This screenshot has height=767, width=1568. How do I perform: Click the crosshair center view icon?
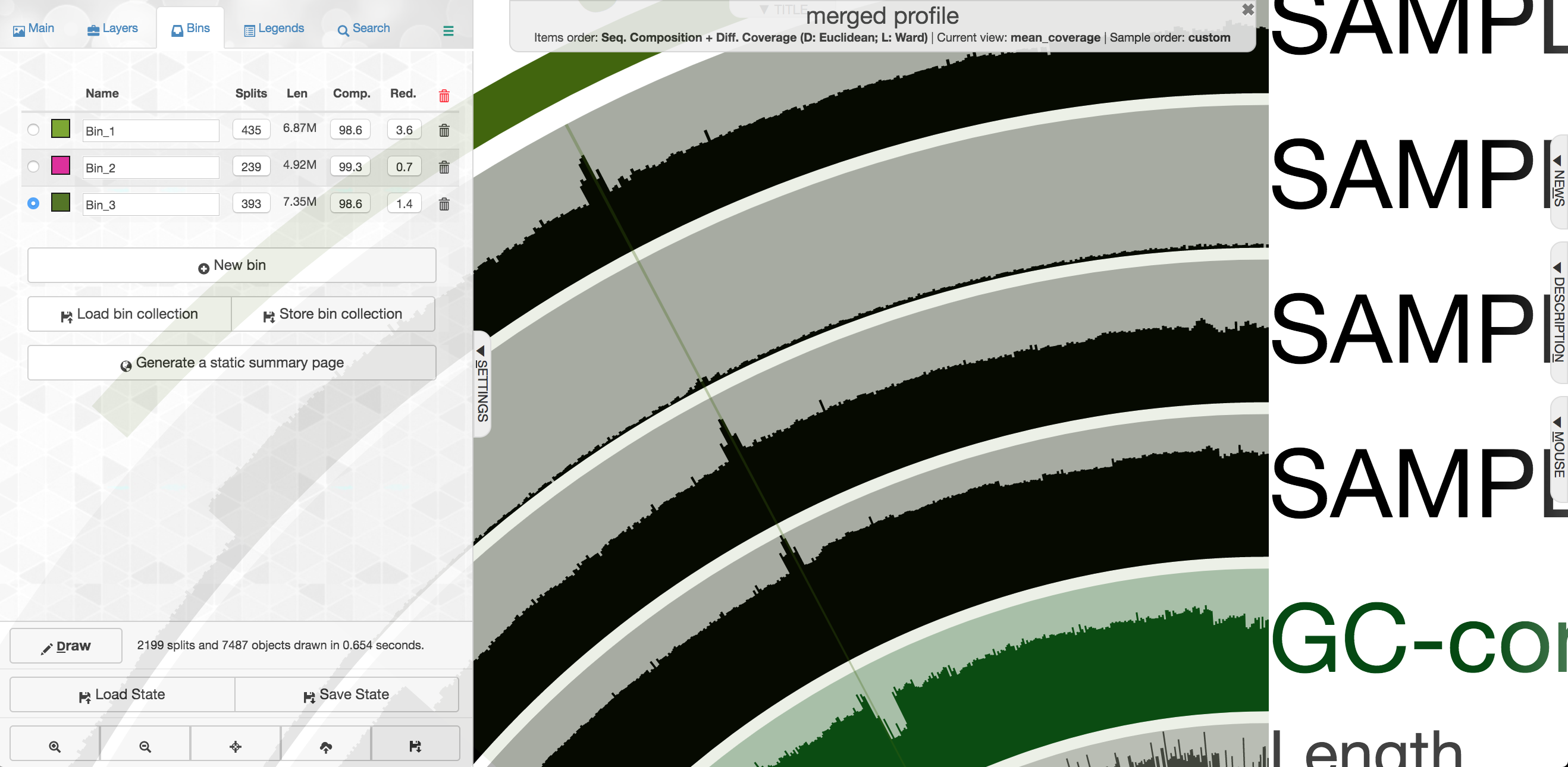click(x=236, y=746)
